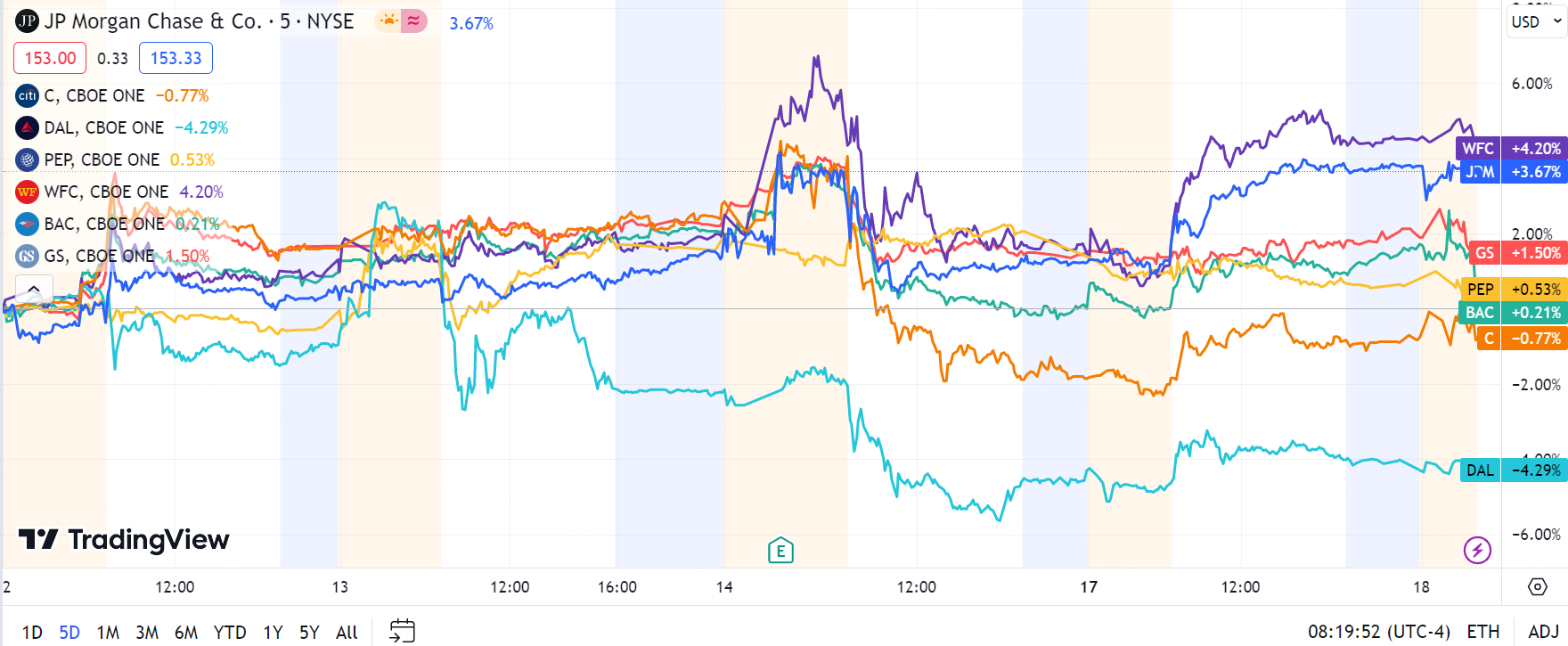Select the GS, CBOE ONE legend row

coord(113,256)
